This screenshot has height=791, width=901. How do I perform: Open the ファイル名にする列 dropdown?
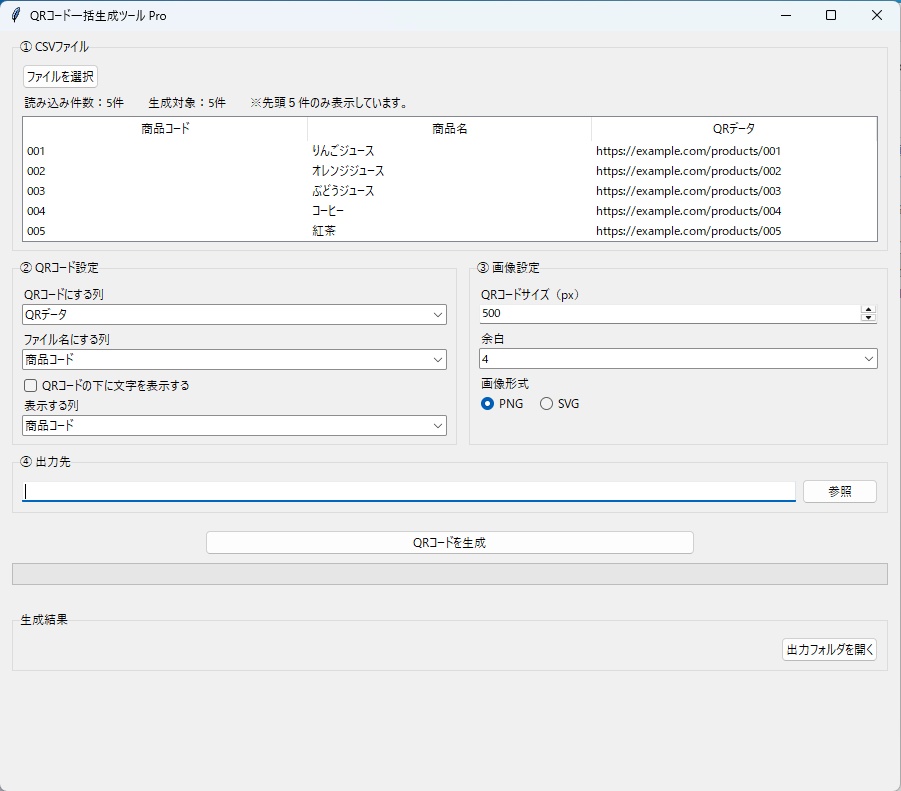tap(234, 360)
